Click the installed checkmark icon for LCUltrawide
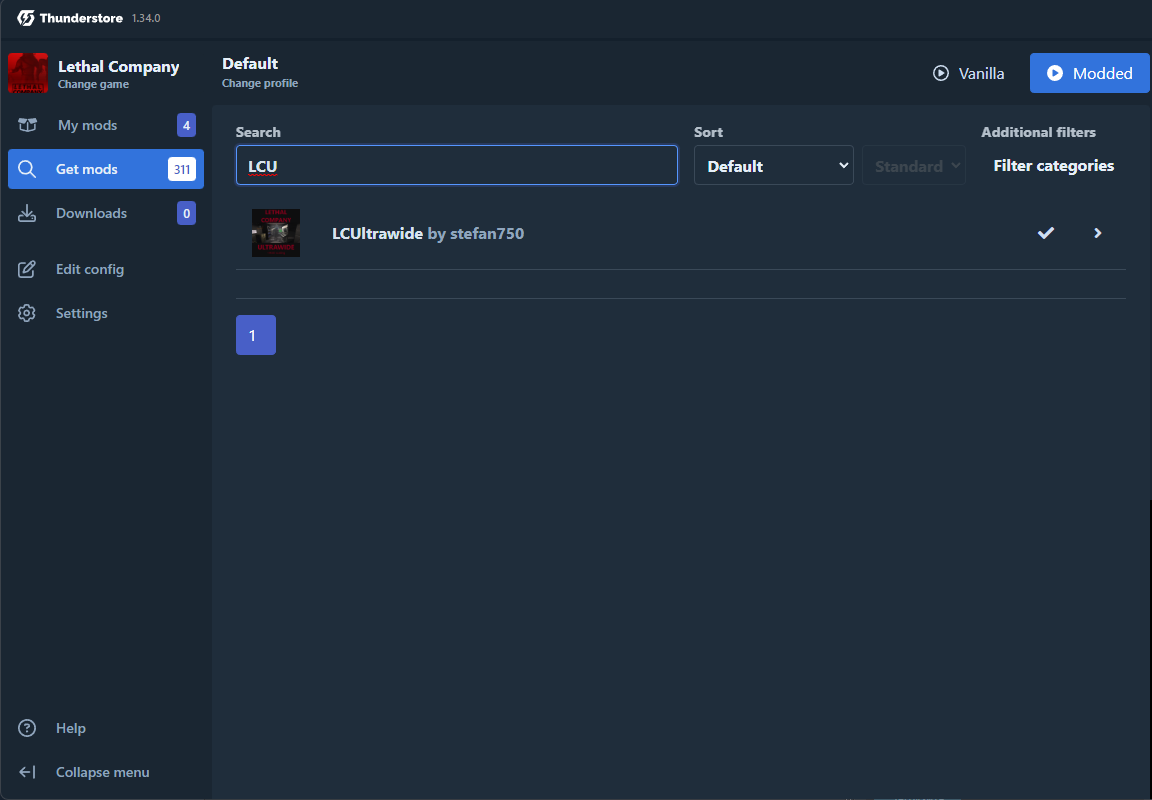This screenshot has height=800, width=1152. 1045,233
